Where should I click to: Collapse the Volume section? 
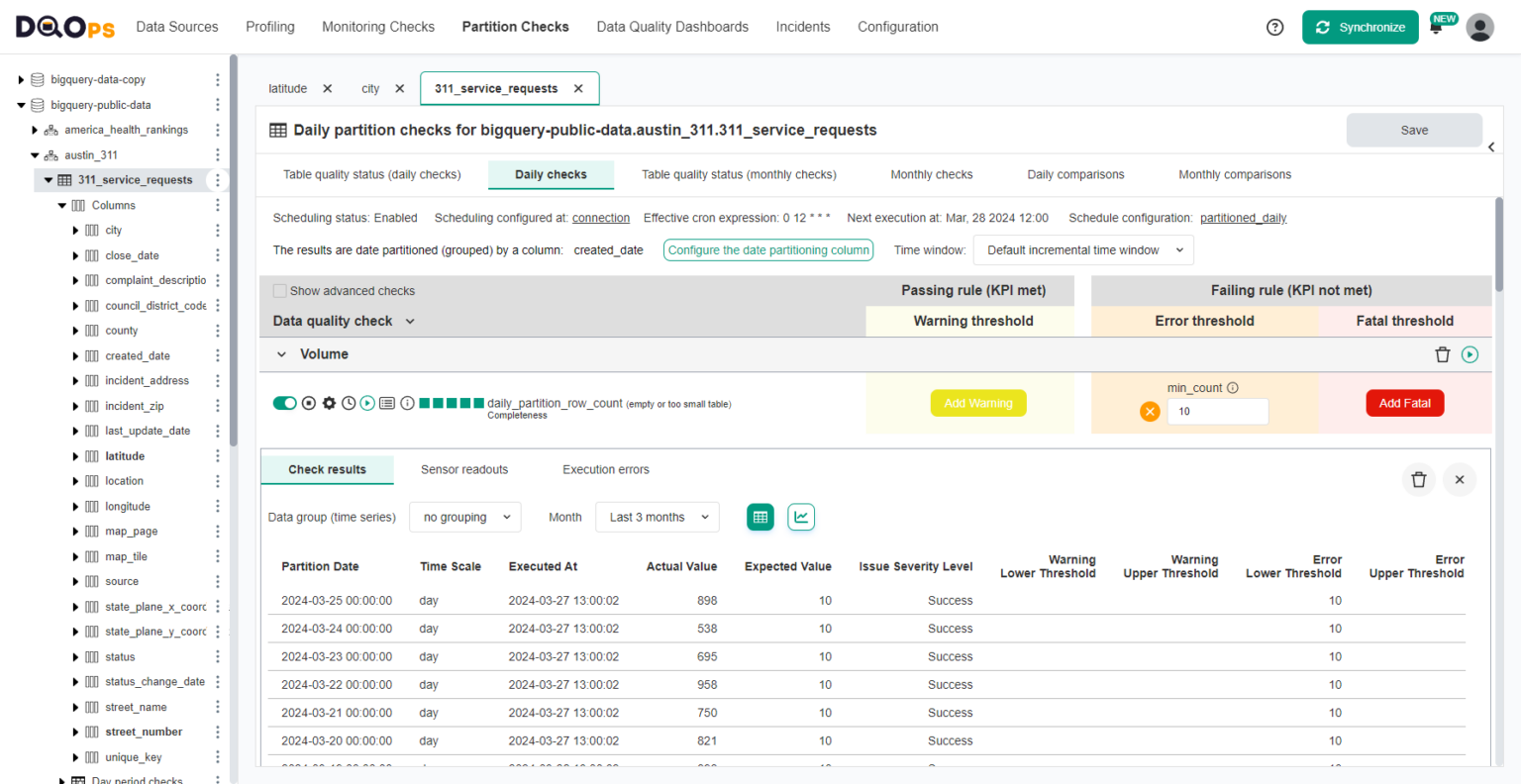pyautogui.click(x=280, y=353)
